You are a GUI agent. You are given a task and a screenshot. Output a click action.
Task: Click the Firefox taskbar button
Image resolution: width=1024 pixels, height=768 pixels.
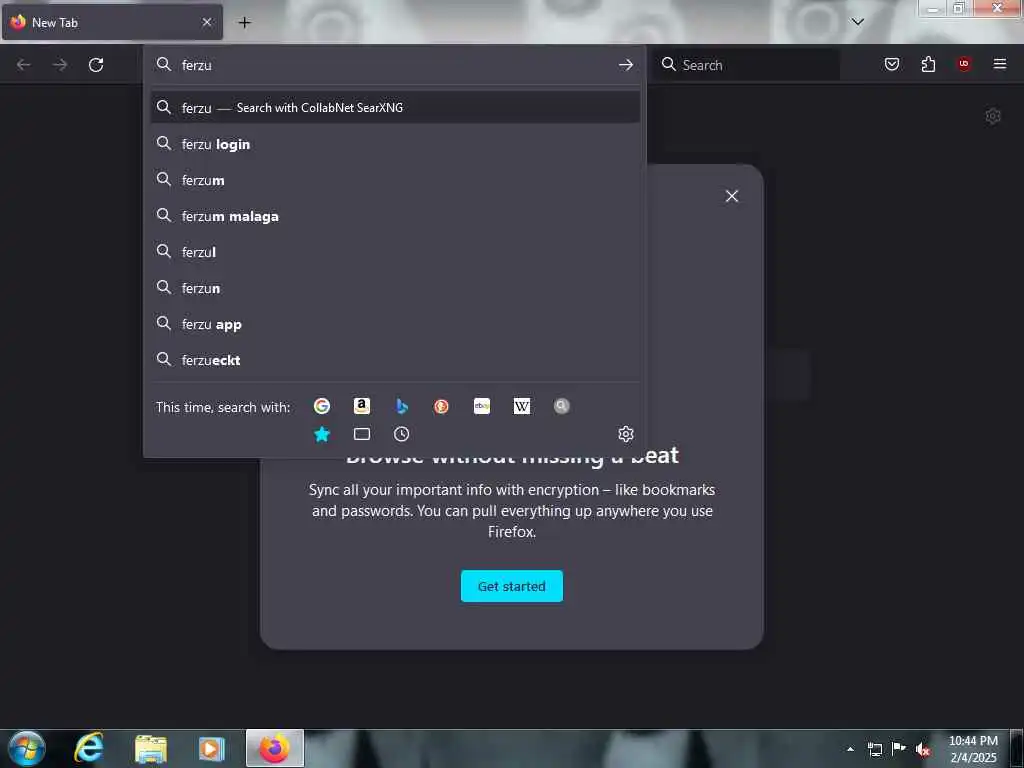tap(275, 748)
